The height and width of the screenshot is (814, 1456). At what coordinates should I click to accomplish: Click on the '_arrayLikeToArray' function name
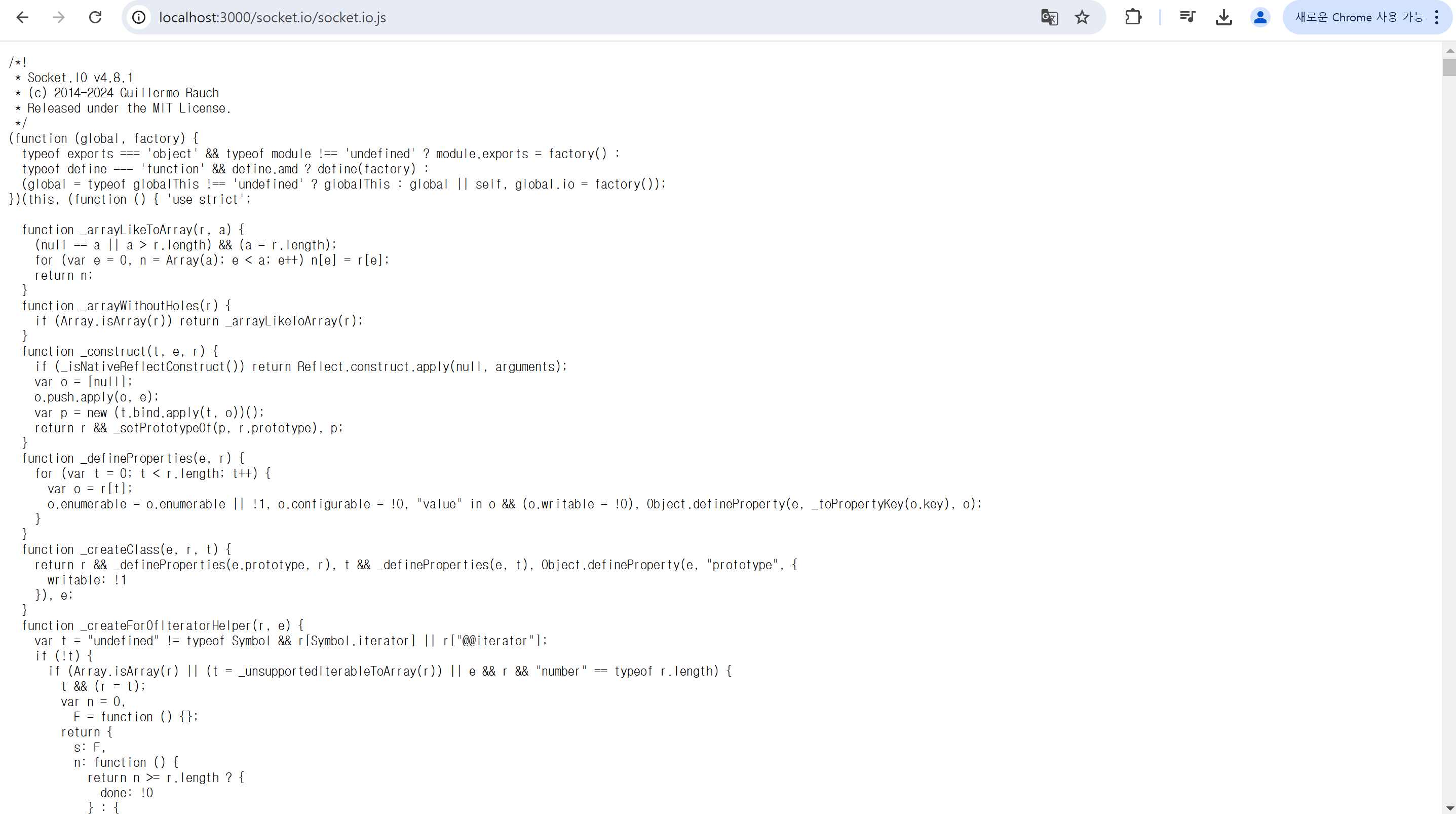137,230
